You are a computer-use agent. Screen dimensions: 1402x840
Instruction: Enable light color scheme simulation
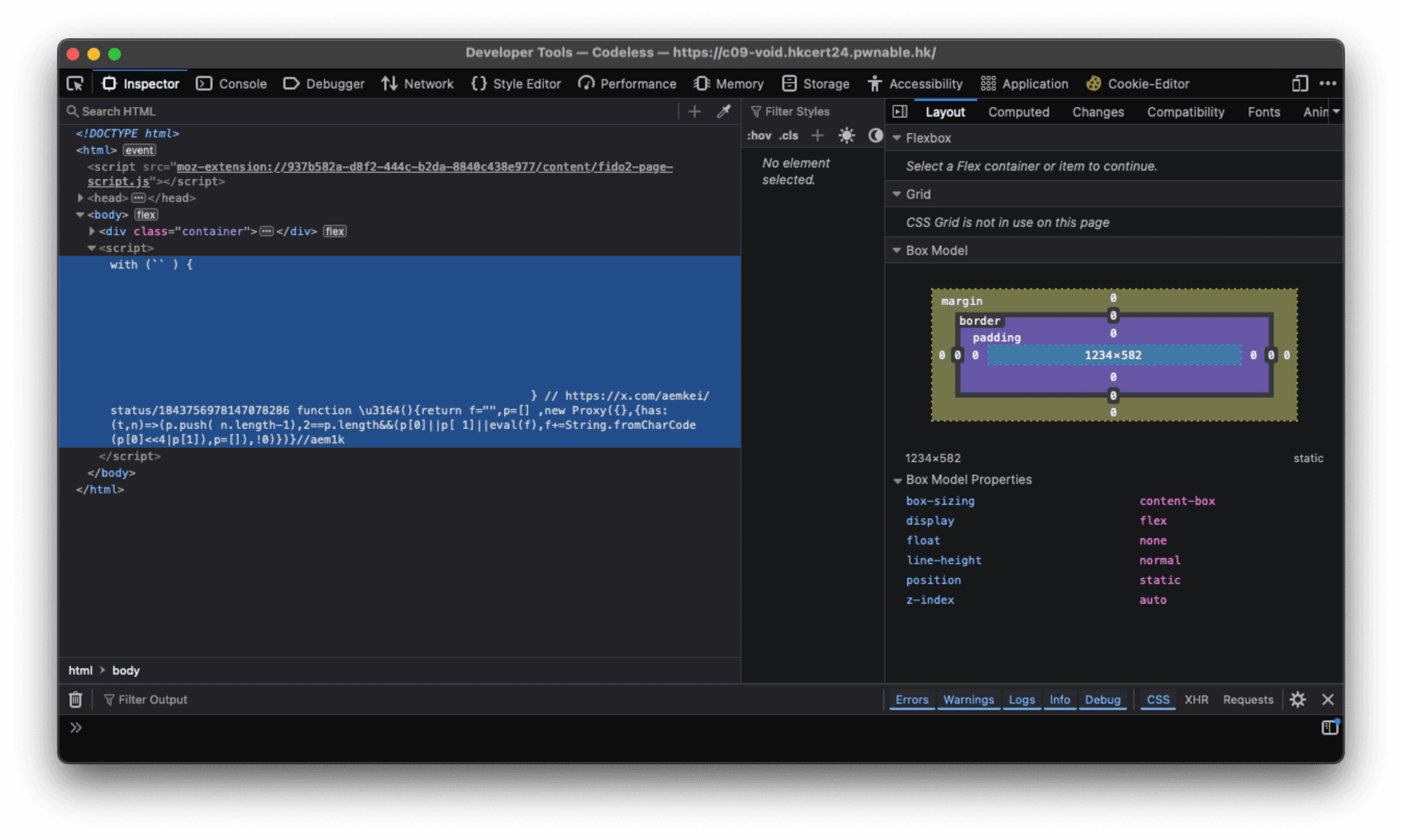point(846,135)
